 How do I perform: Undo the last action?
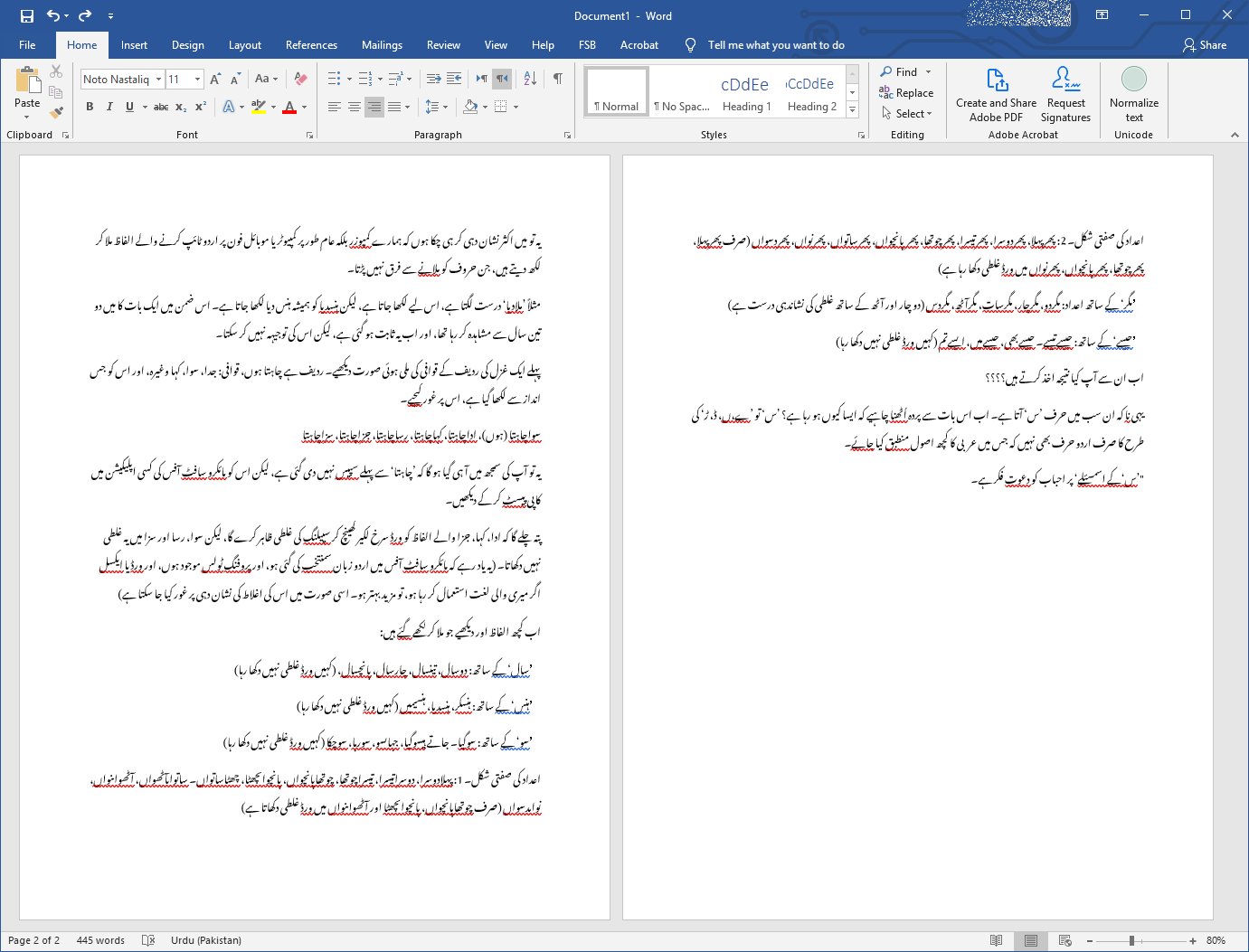click(x=53, y=16)
